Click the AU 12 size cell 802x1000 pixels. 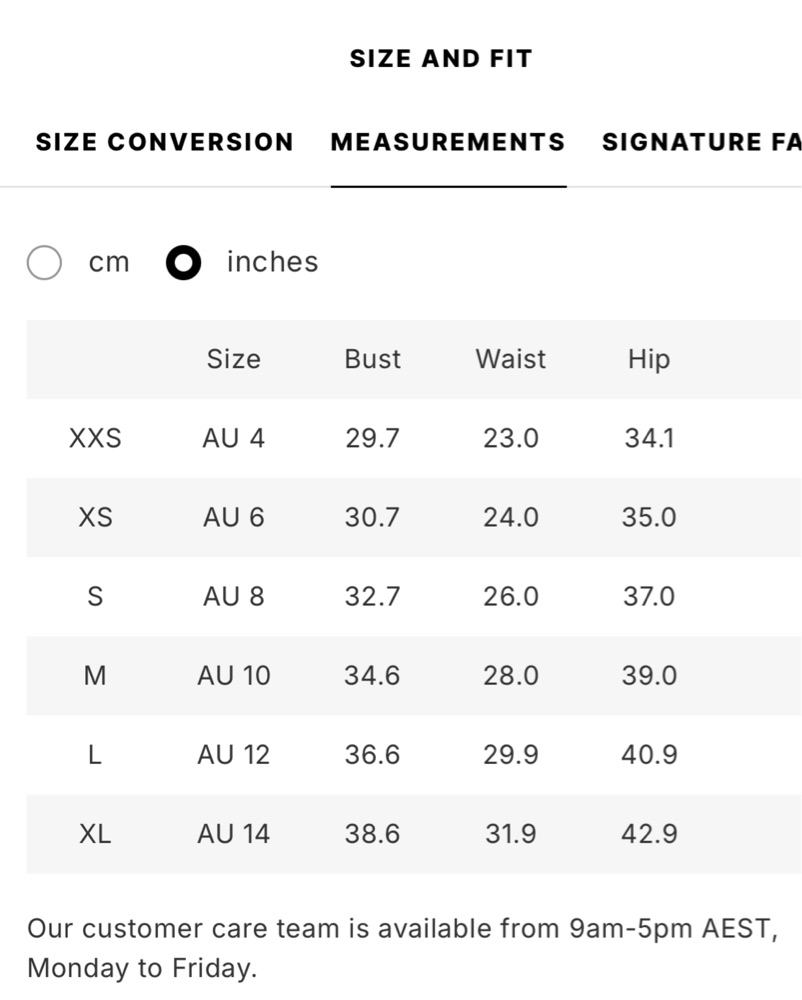click(x=233, y=754)
